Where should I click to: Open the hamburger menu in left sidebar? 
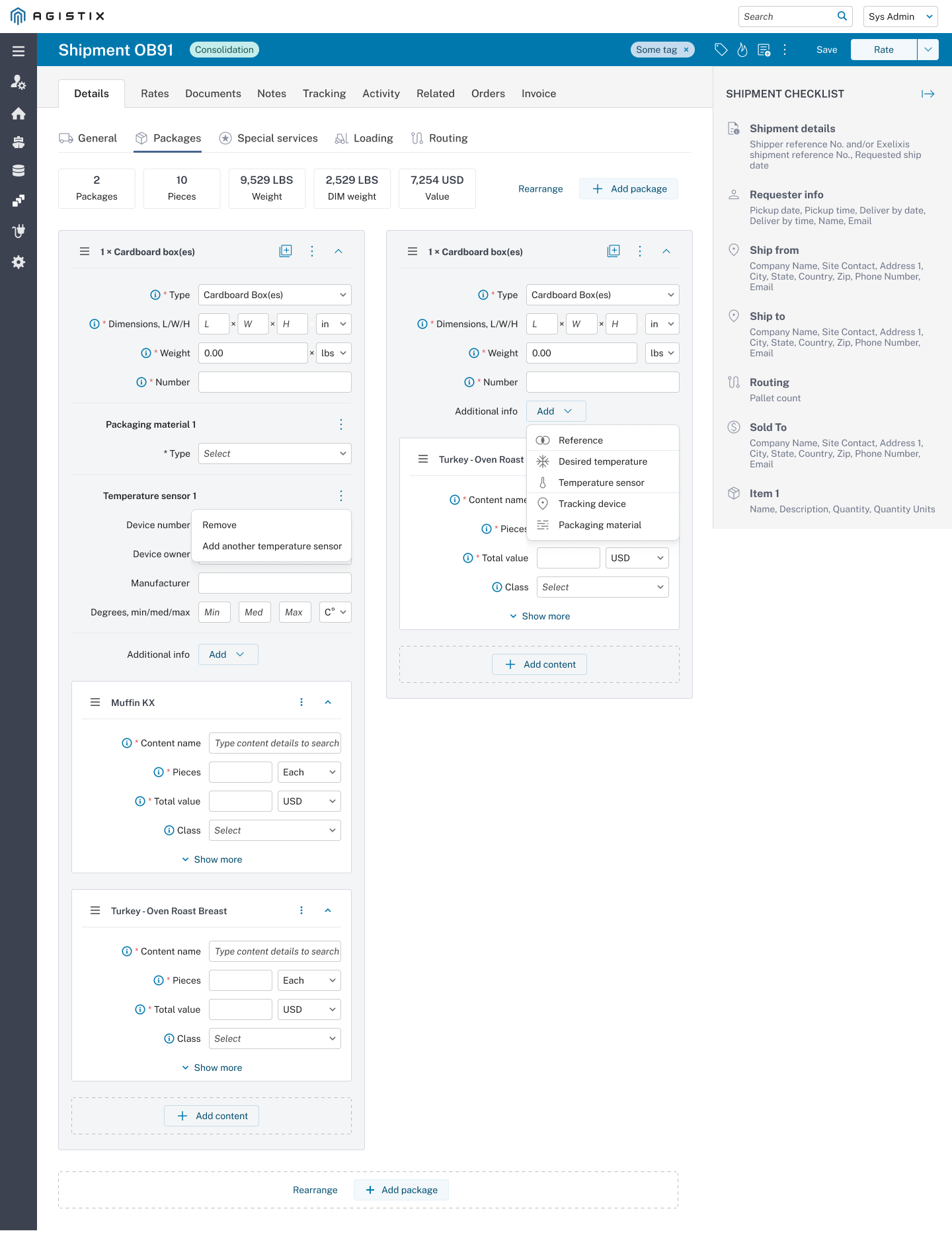click(19, 51)
